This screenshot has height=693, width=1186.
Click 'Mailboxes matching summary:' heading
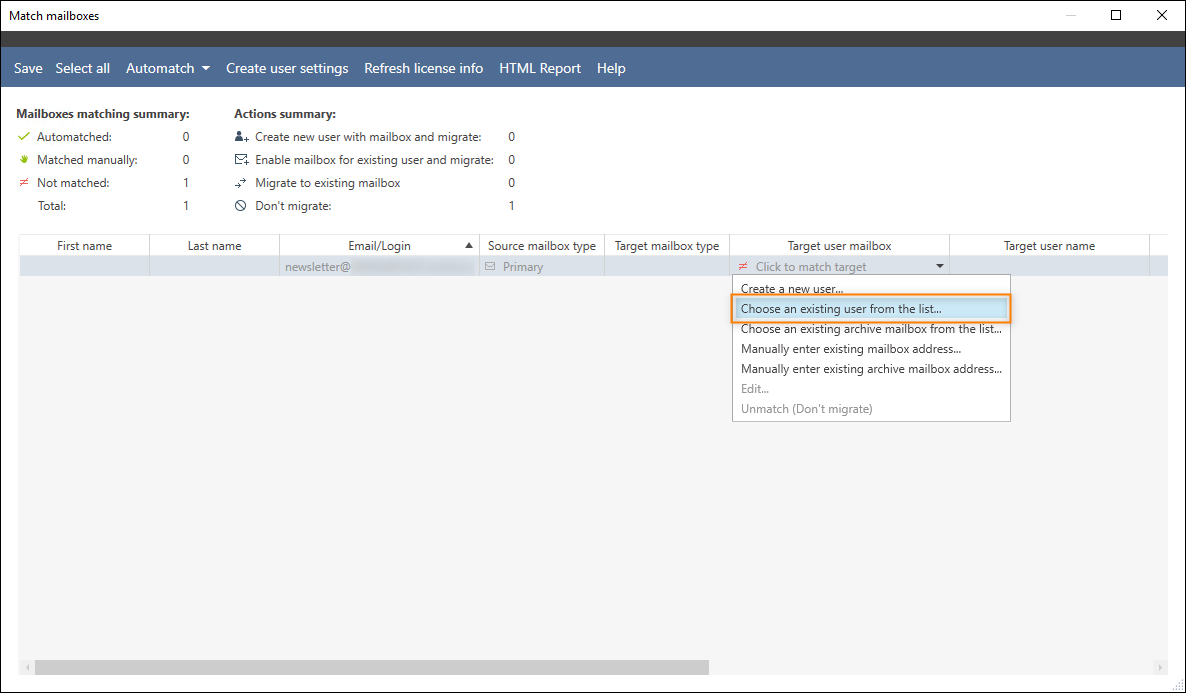[x=103, y=113]
